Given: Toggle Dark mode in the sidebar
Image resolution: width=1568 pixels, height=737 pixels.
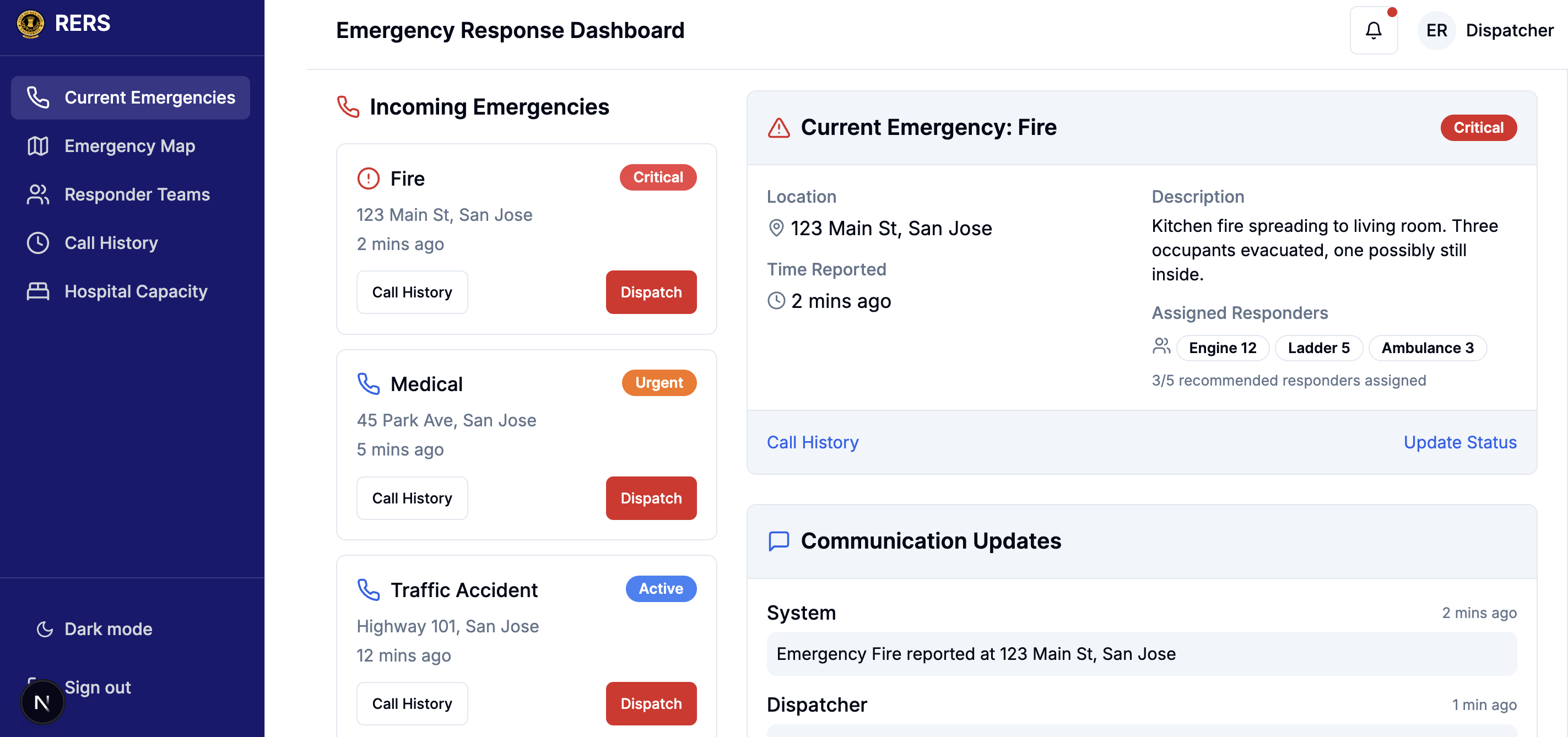Looking at the screenshot, I should 94,628.
